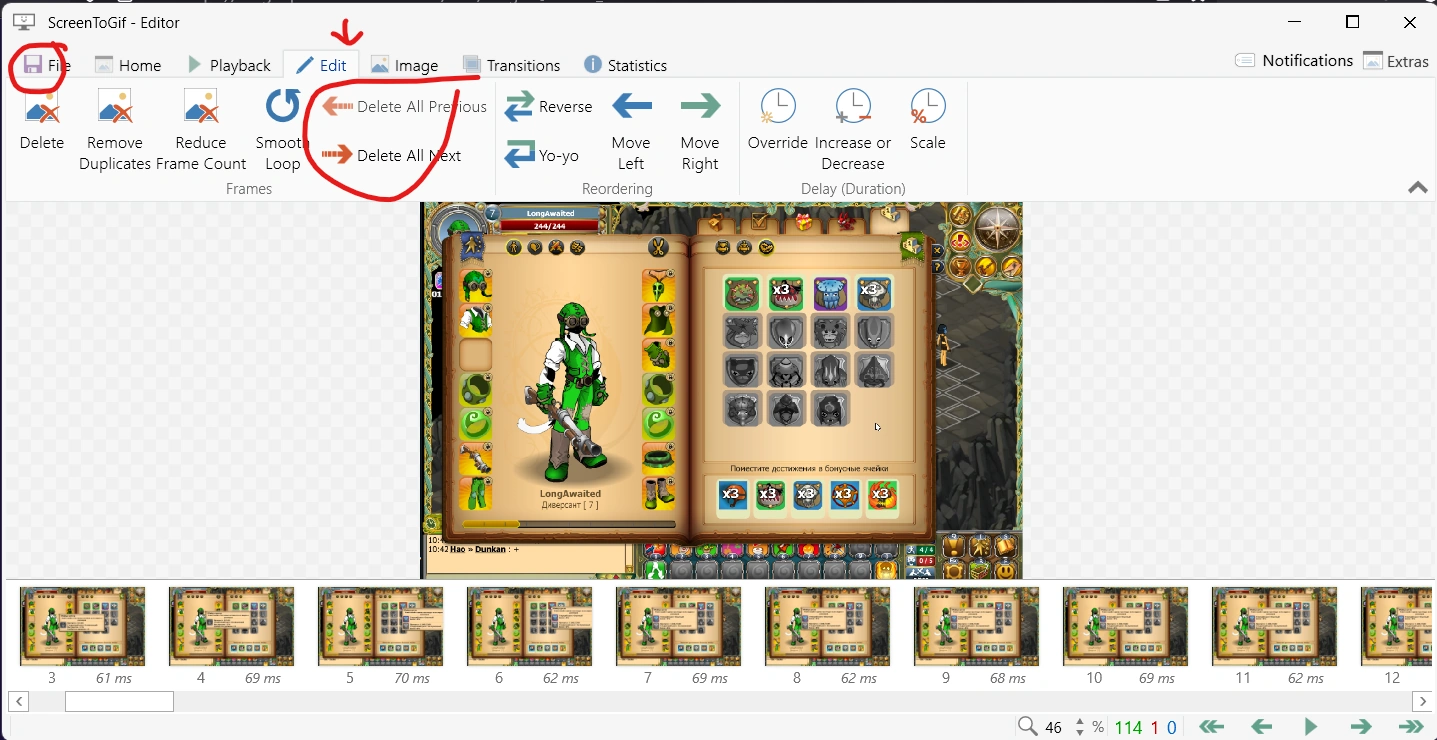Open the Scale delay tool

928,120
